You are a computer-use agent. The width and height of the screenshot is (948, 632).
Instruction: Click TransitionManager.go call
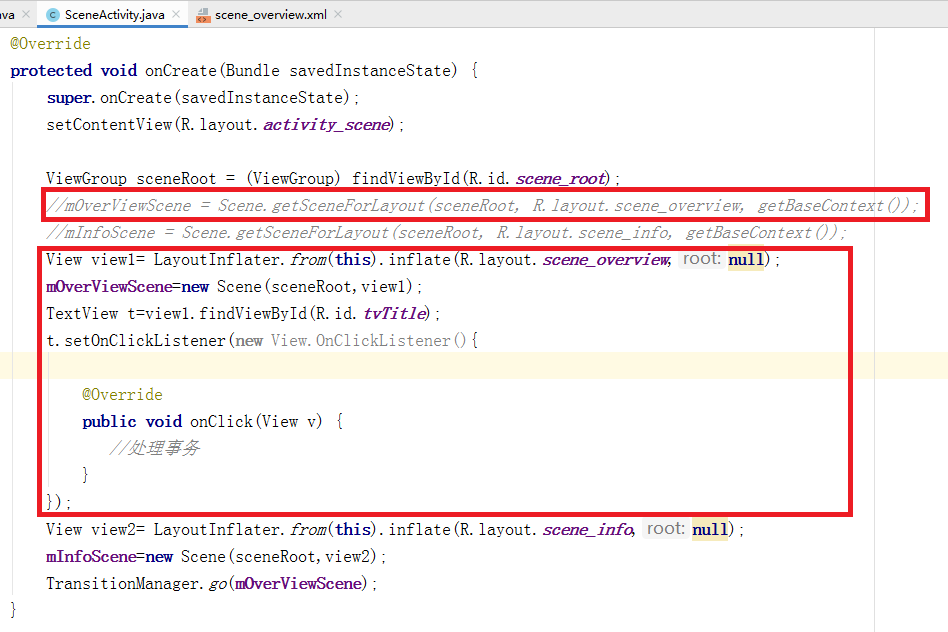pos(212,584)
